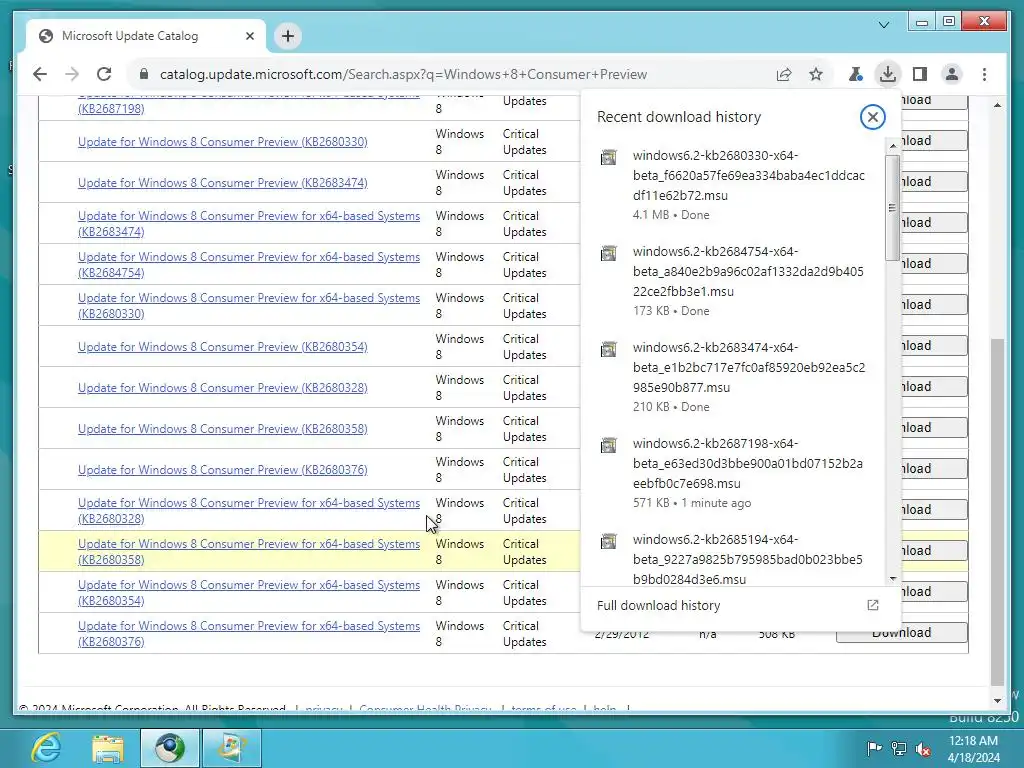Open Update for Windows 8 Consumer Preview (KB2683474)
The width and height of the screenshot is (1024, 768).
click(223, 183)
